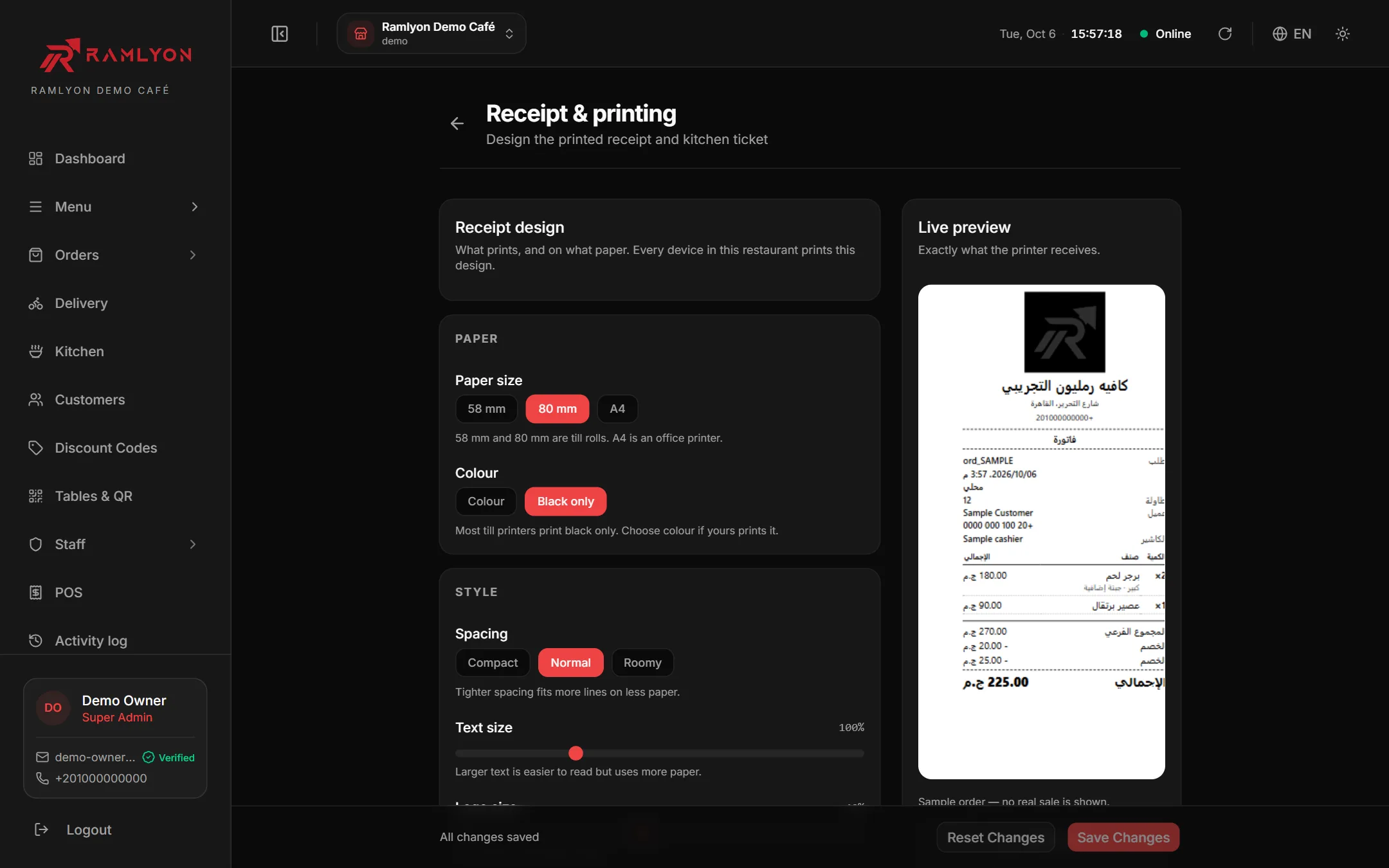
Task: Click the Delivery scooter icon
Action: coord(35,303)
